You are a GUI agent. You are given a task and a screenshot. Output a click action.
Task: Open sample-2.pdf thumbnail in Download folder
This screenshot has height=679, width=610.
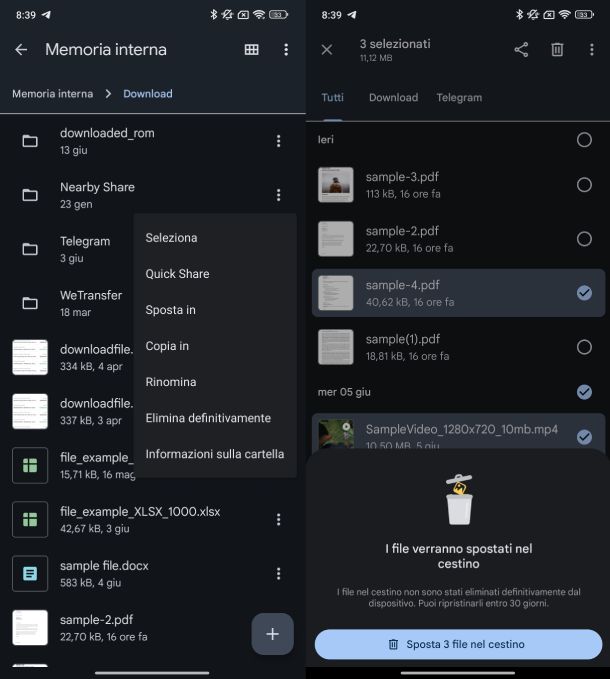[x=30, y=627]
